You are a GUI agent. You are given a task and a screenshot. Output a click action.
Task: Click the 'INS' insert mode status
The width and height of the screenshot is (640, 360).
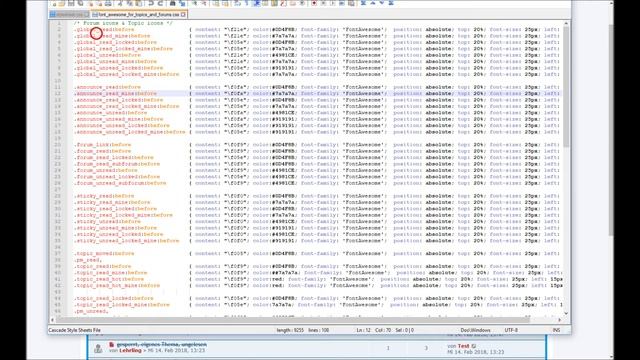[556, 330]
